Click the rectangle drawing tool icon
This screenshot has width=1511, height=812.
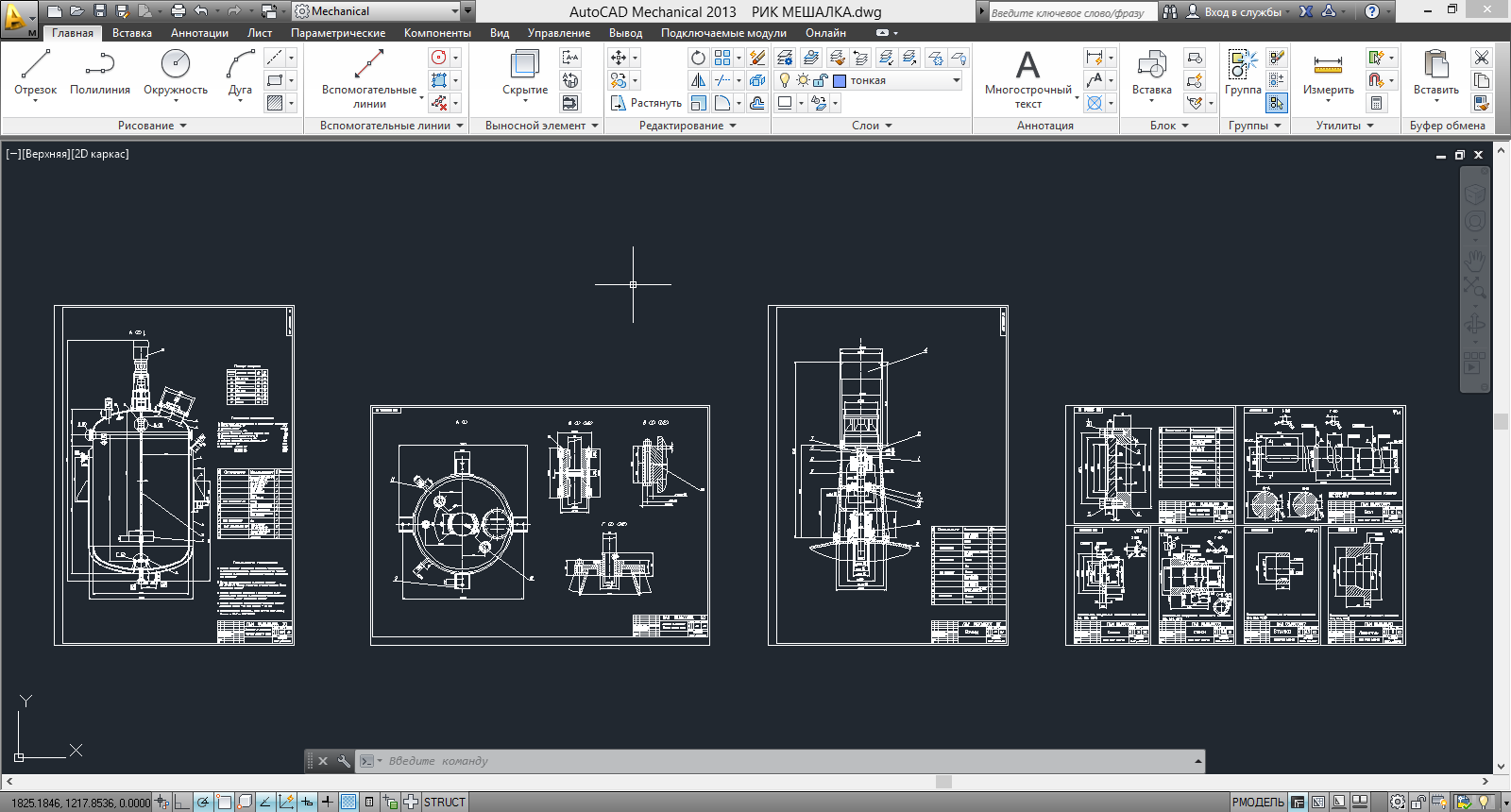pos(275,80)
